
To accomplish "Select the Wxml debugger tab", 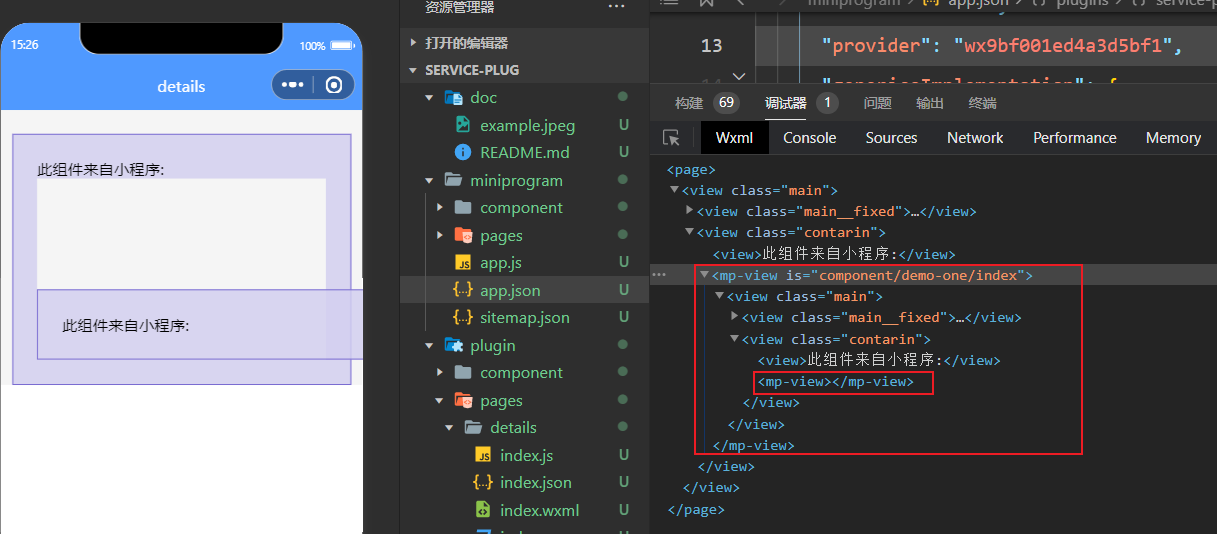I will 735,138.
